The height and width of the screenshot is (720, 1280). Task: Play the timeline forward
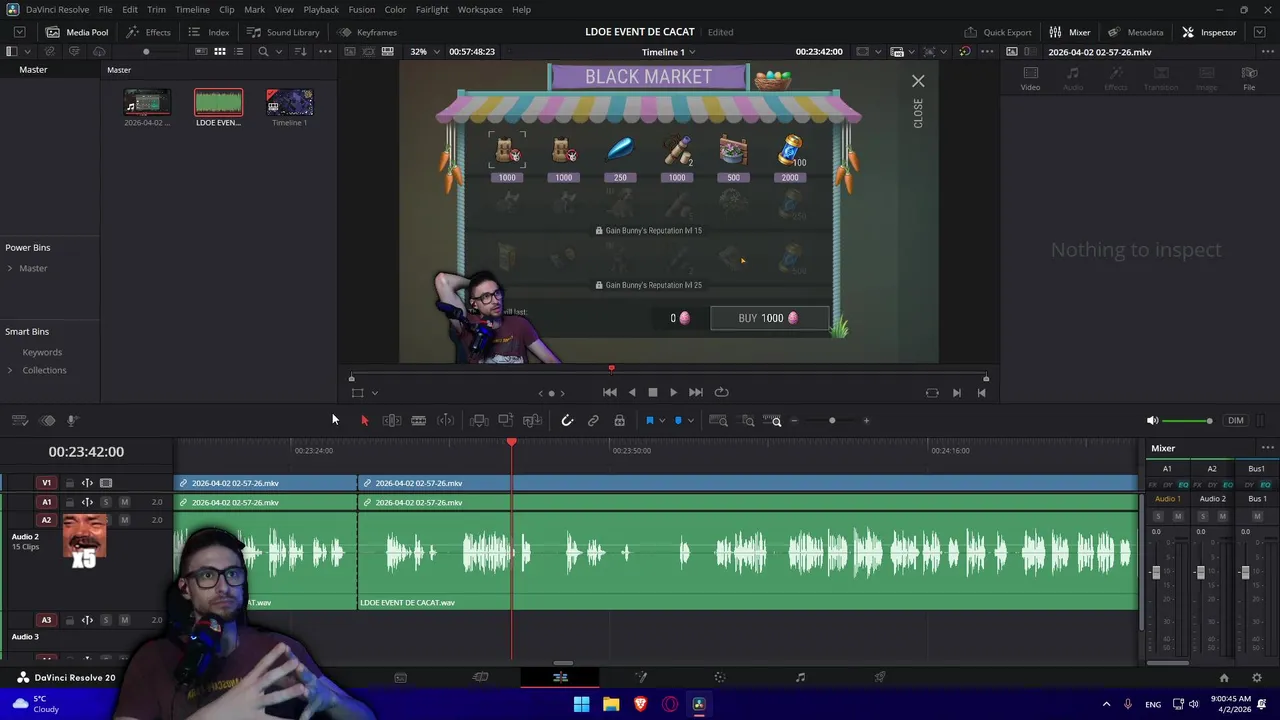click(x=673, y=393)
